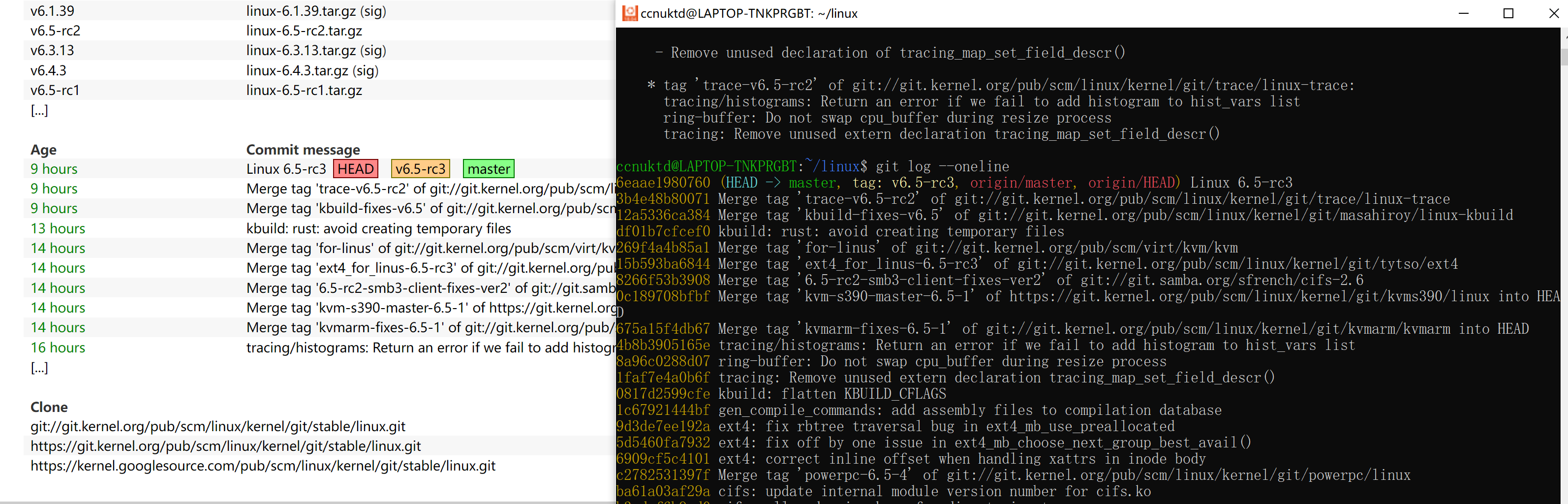This screenshot has height=504, width=1568.
Task: Select the HEAD ref badge
Action: click(356, 169)
